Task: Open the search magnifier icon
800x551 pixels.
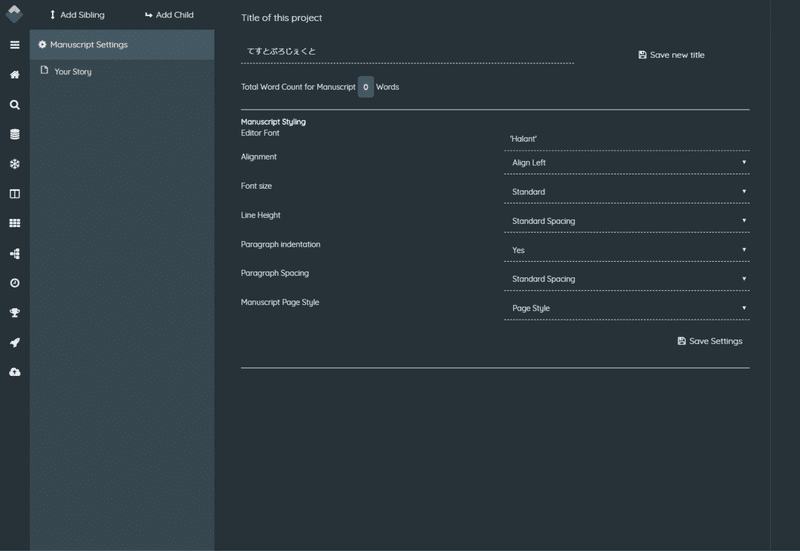Action: click(x=14, y=105)
